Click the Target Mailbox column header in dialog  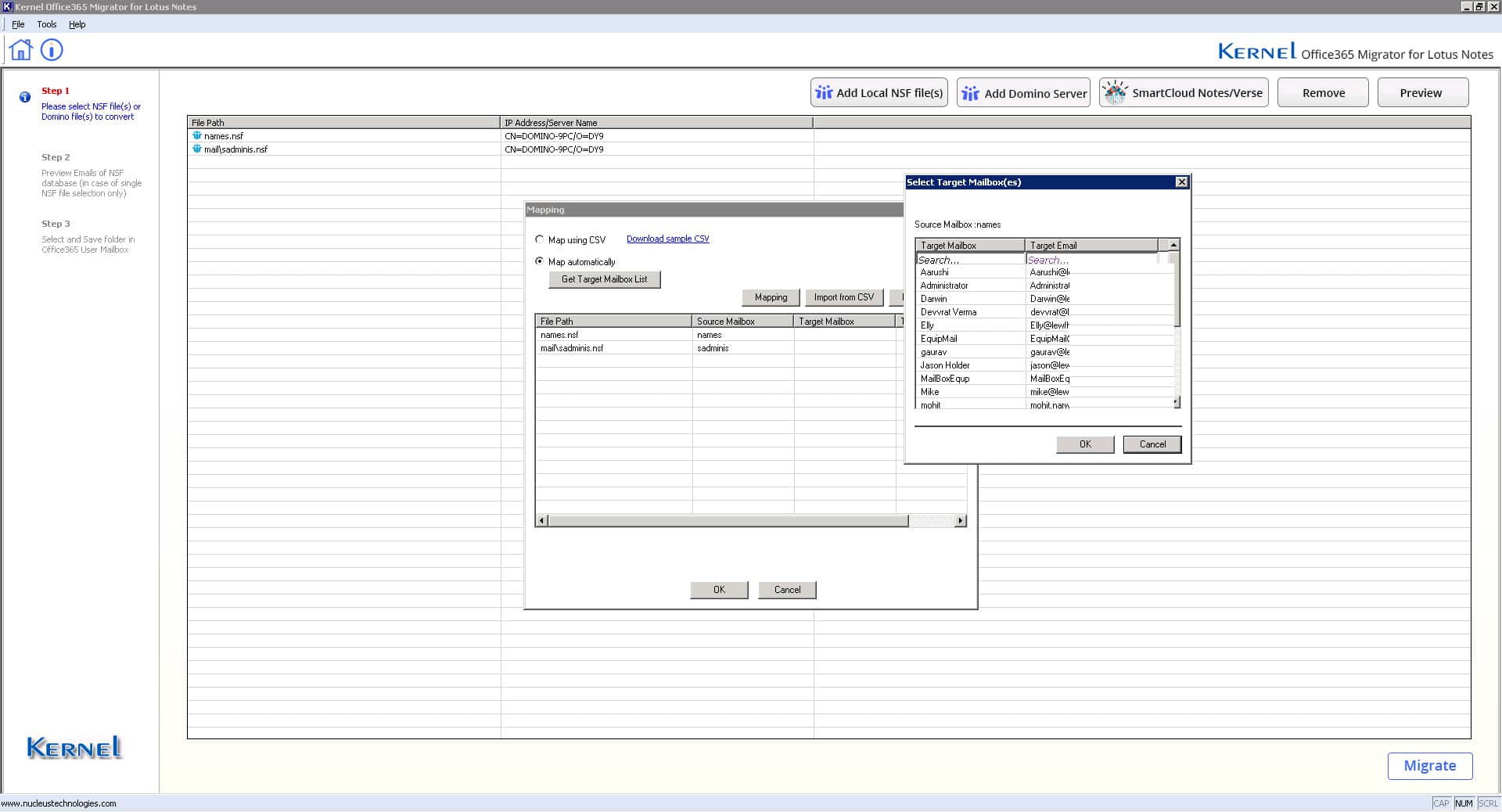(x=970, y=246)
